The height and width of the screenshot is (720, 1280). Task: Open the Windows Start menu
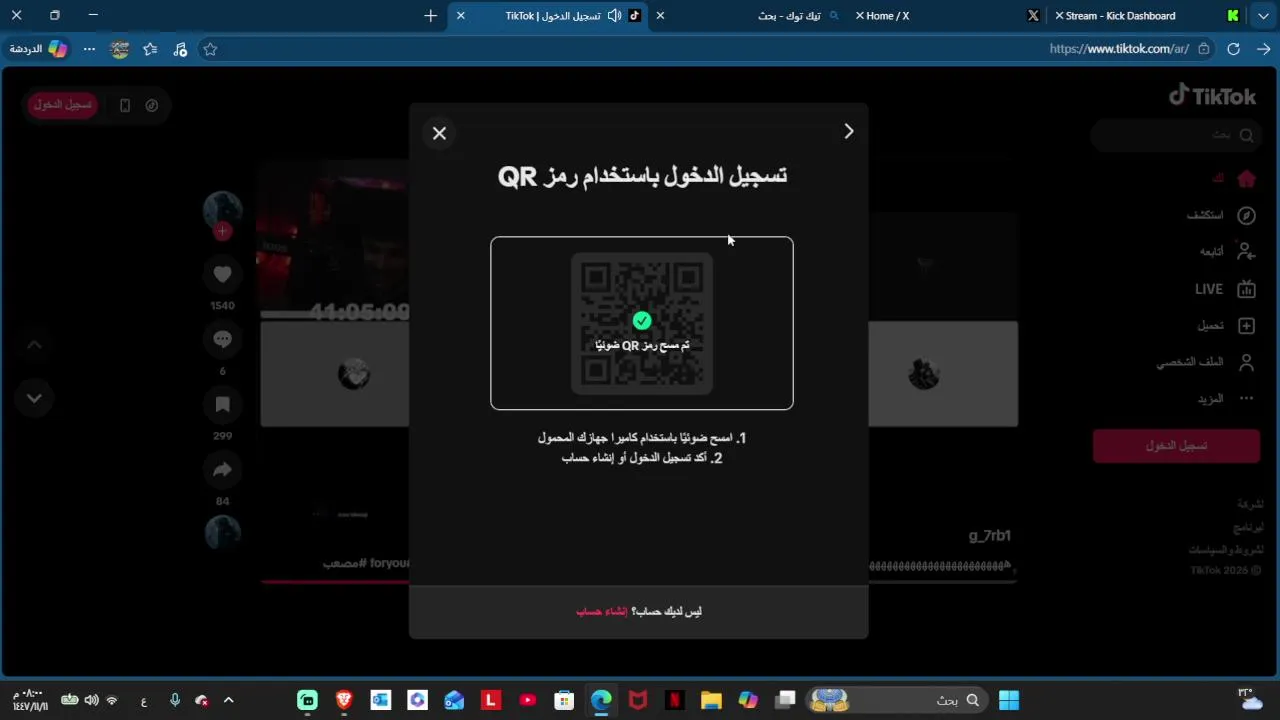point(1009,700)
